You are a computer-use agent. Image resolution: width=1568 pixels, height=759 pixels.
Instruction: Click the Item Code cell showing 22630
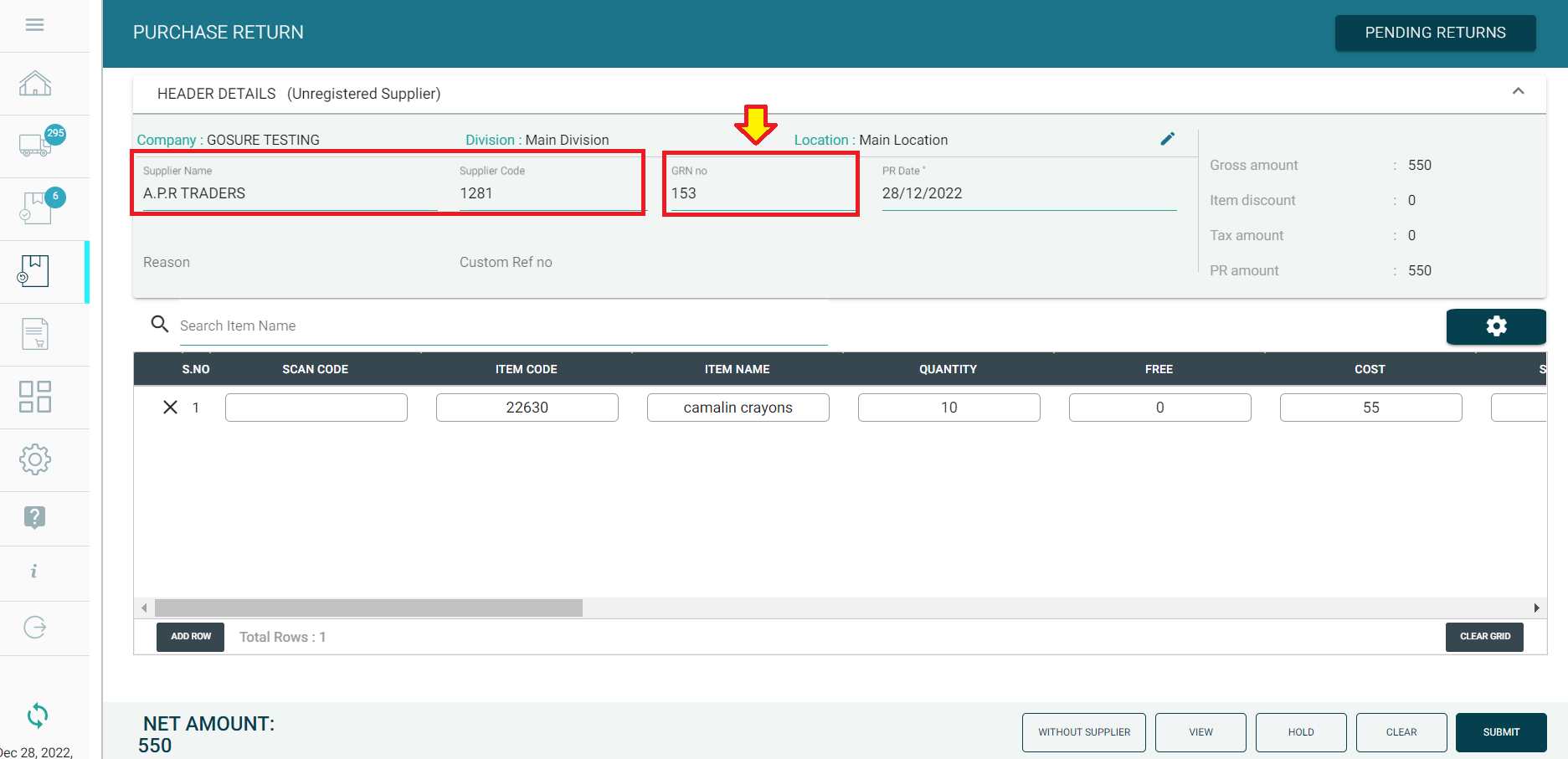pyautogui.click(x=527, y=408)
